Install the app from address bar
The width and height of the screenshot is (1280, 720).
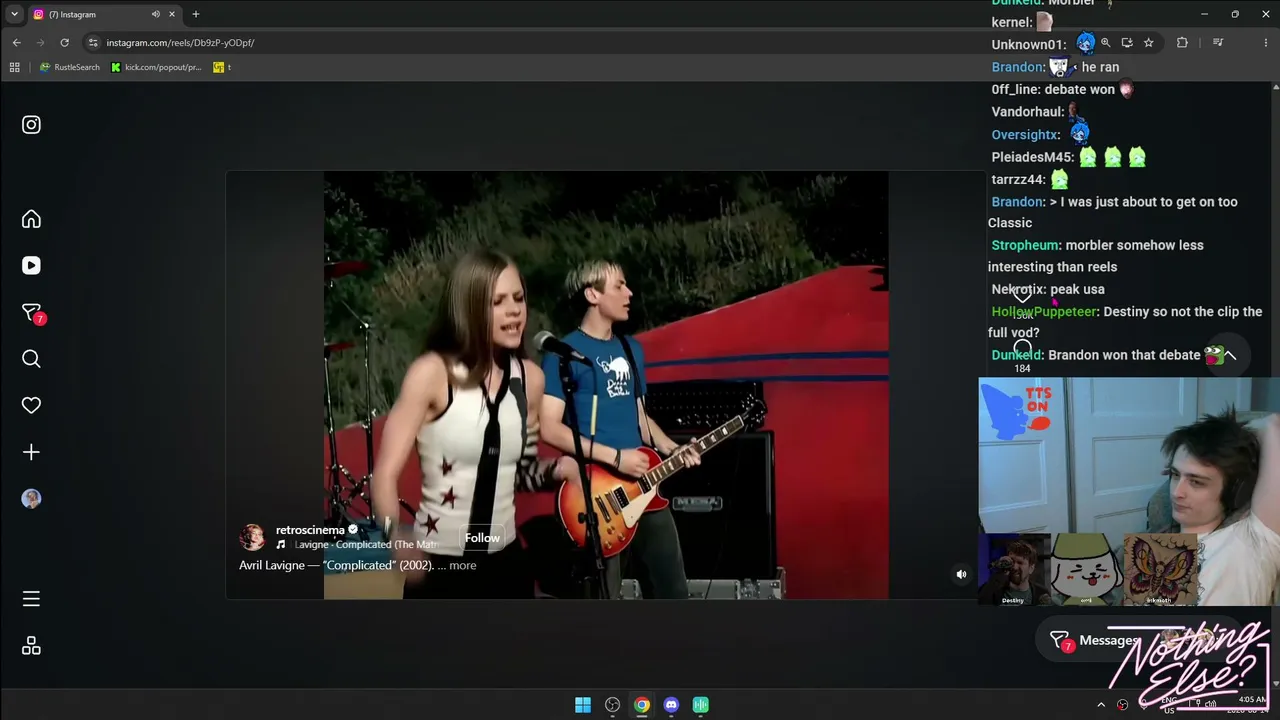point(1127,43)
